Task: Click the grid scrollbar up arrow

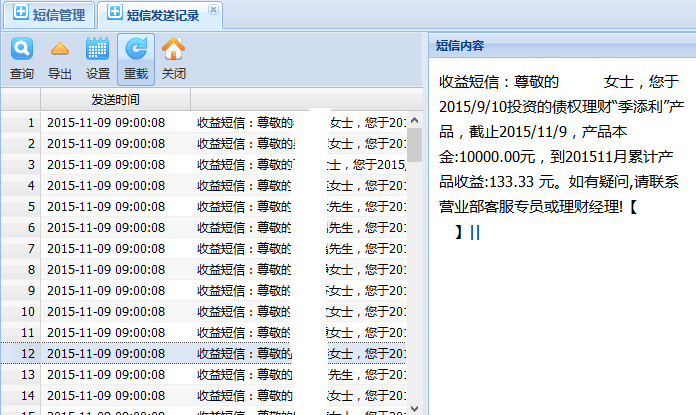Action: (x=414, y=120)
